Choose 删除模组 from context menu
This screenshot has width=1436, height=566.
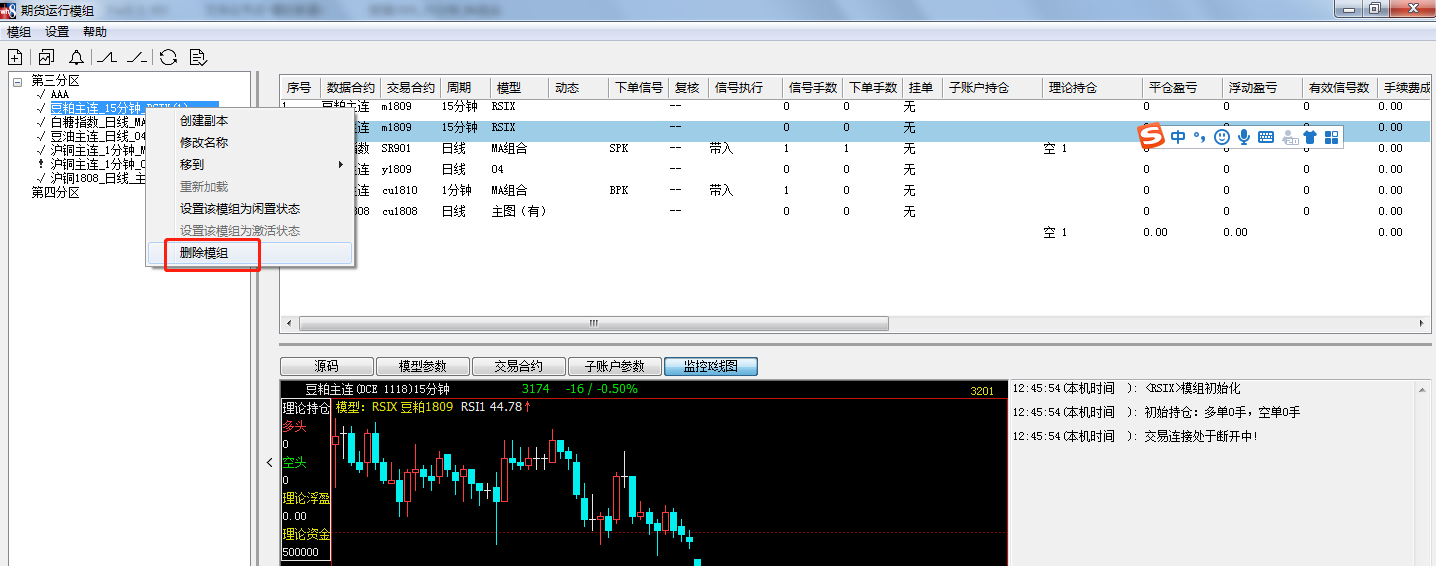[x=204, y=253]
